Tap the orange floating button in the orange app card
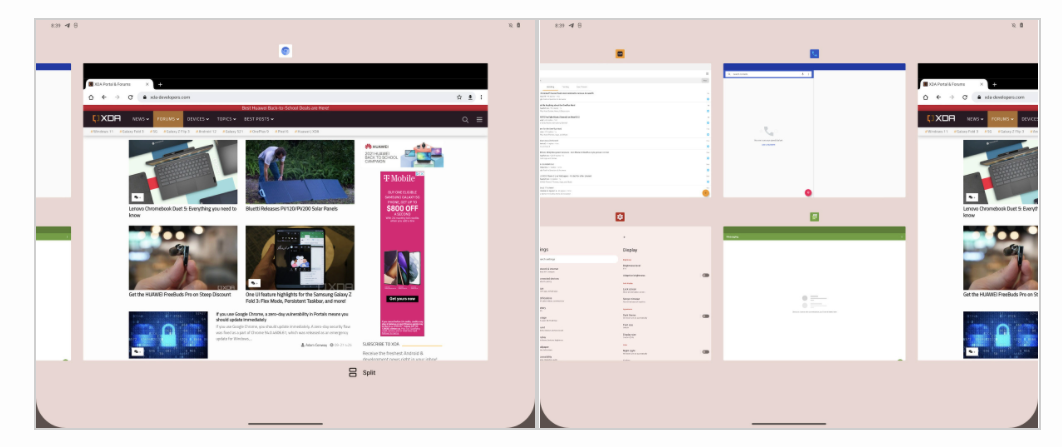This screenshot has height=447, width=1062. coord(705,193)
